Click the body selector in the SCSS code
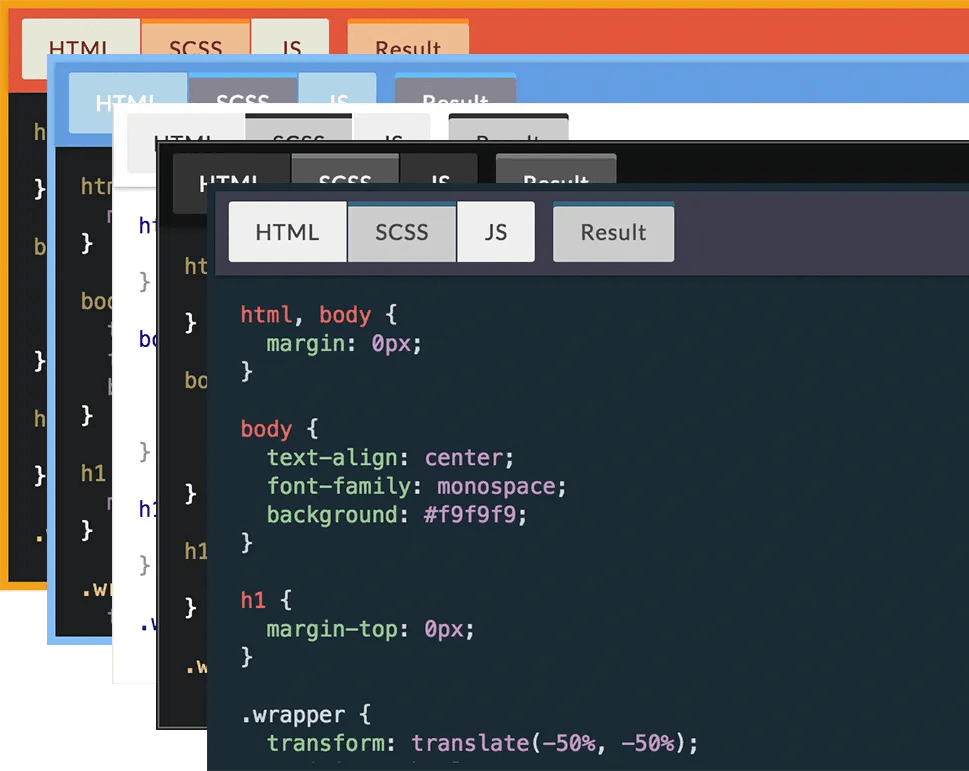969x771 pixels. coord(266,429)
